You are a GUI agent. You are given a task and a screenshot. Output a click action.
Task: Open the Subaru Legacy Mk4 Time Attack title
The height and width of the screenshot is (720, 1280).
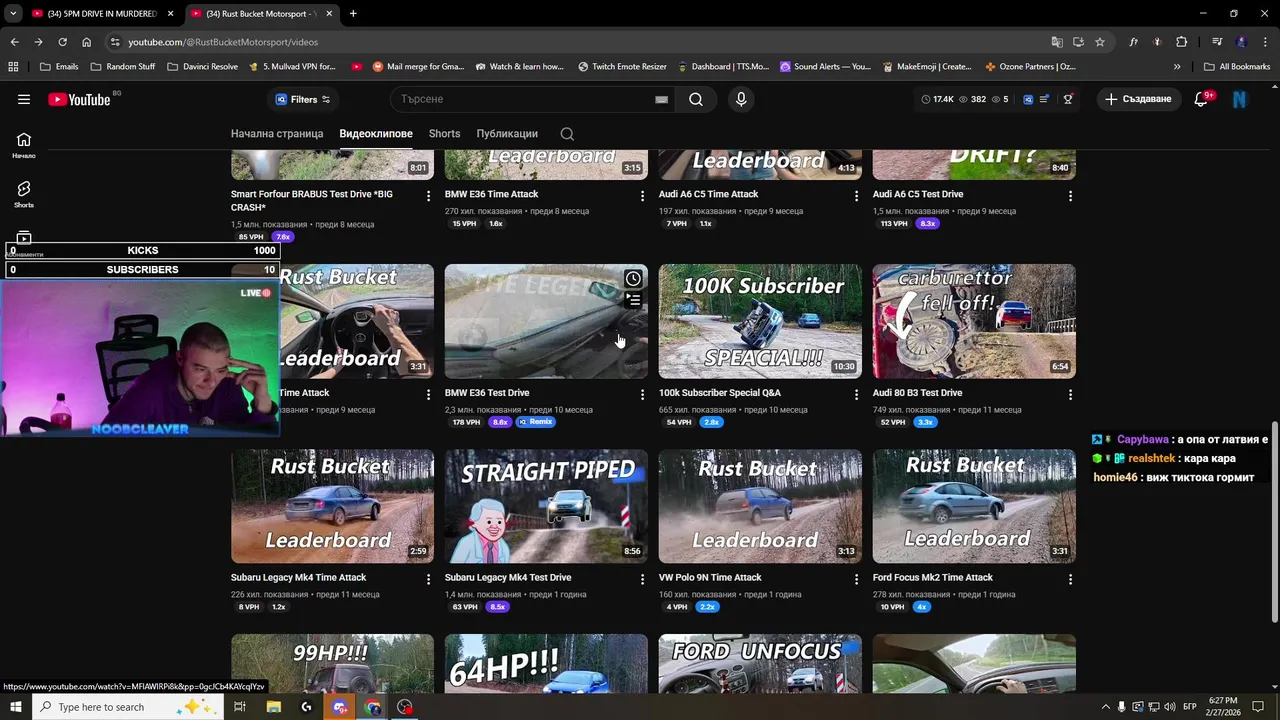pos(298,578)
